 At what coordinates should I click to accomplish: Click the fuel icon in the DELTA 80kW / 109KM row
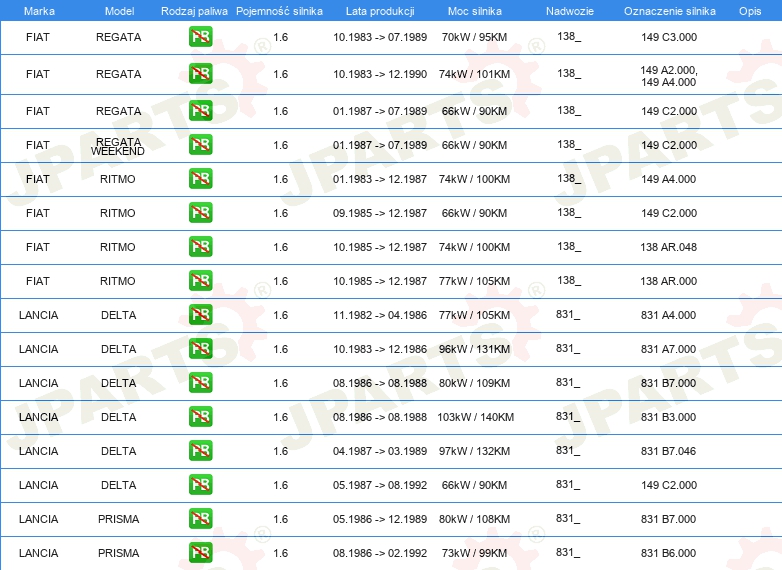pyautogui.click(x=200, y=382)
